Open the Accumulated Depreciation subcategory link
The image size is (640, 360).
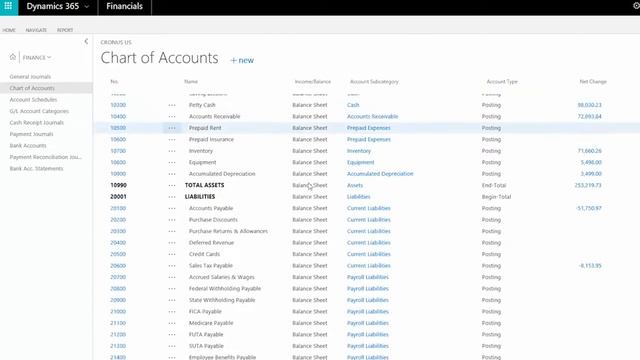[x=380, y=174]
